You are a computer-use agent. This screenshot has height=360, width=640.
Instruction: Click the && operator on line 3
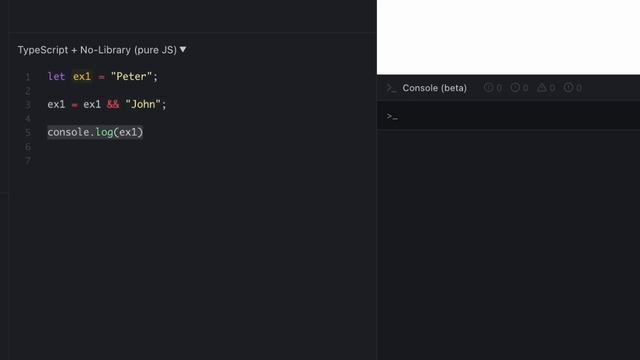pyautogui.click(x=113, y=104)
